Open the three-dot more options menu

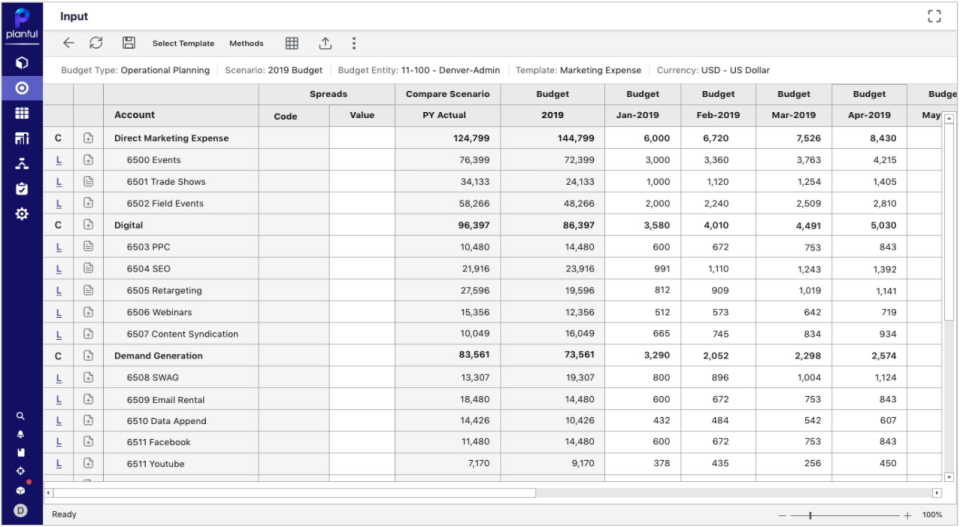click(354, 43)
